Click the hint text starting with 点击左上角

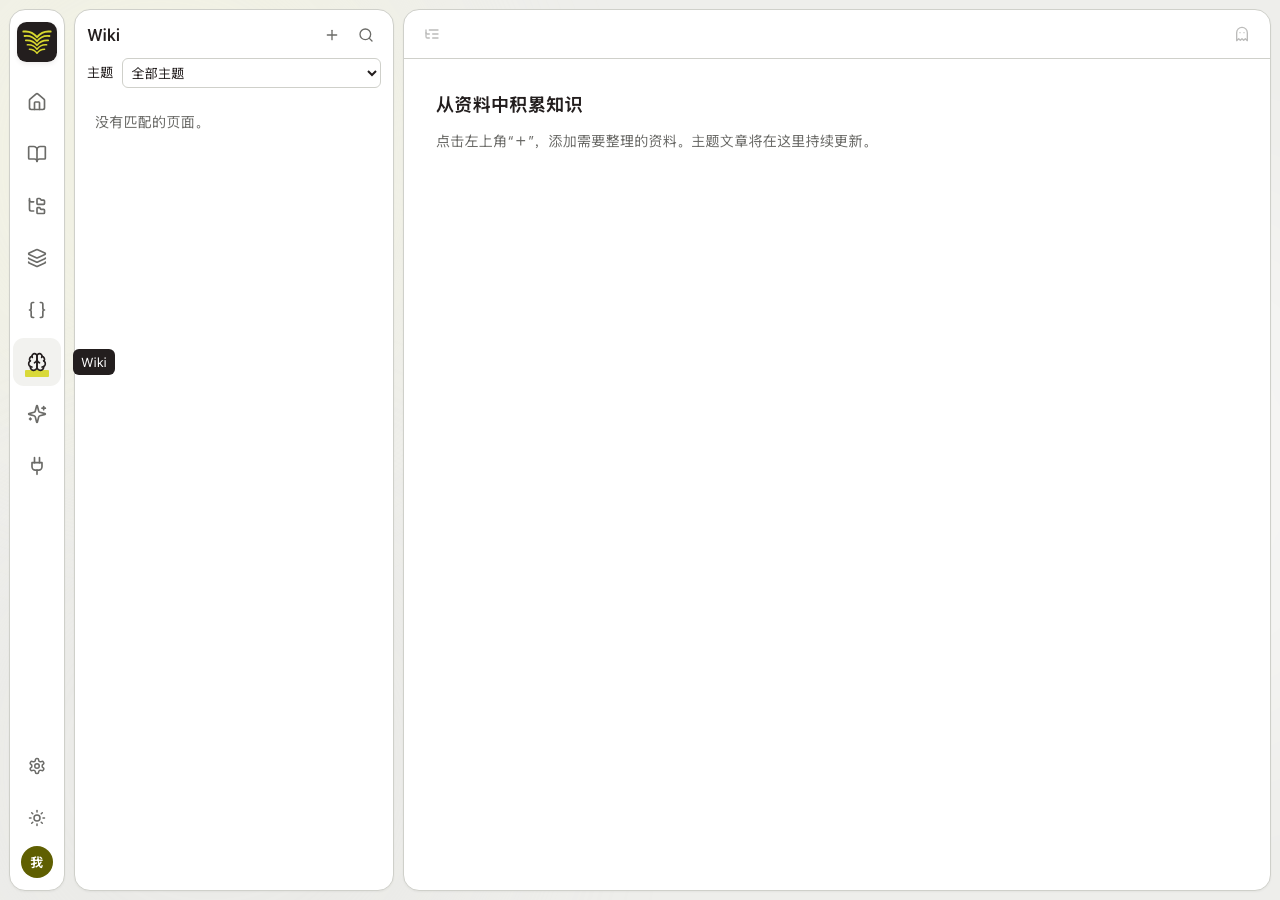click(x=656, y=141)
